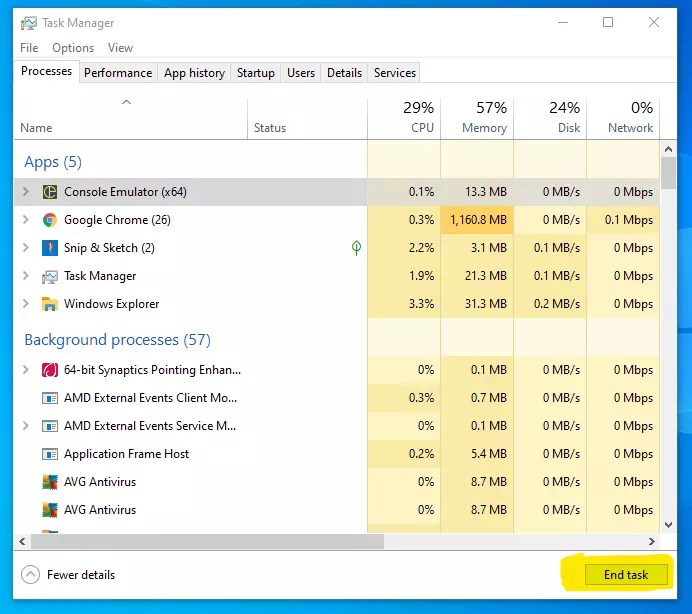Click Snip & Sketch's 2.2% CPU value
The height and width of the screenshot is (614, 692).
click(421, 248)
